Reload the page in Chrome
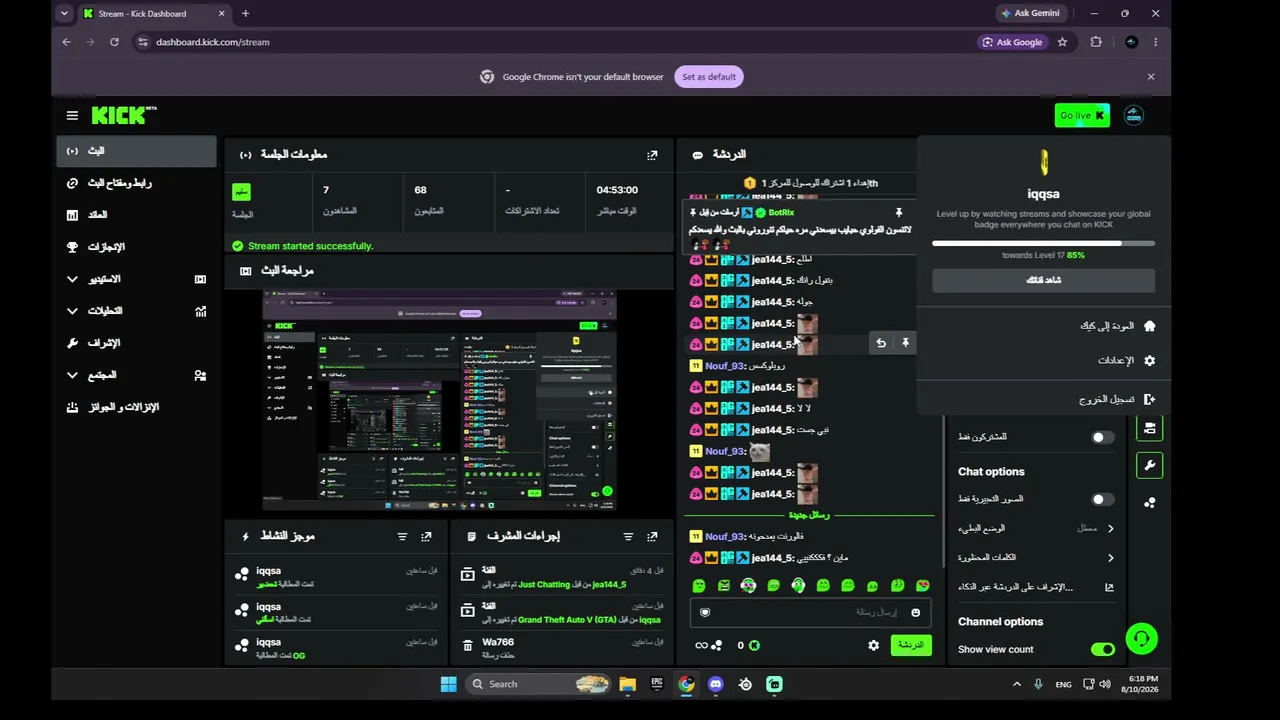This screenshot has width=1280, height=720. point(114,42)
